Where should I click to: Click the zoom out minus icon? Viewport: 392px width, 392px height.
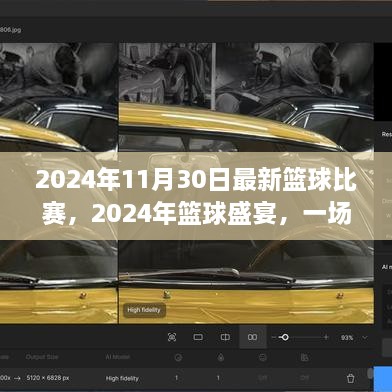pyautogui.click(x=274, y=338)
